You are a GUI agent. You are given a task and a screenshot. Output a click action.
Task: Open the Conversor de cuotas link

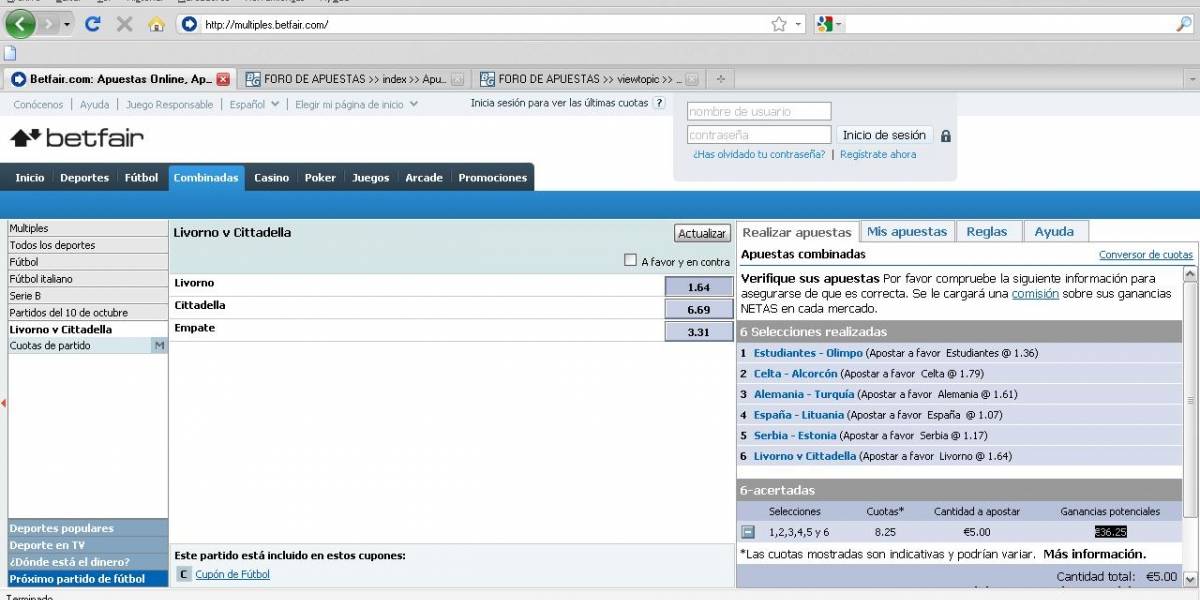coord(1146,255)
